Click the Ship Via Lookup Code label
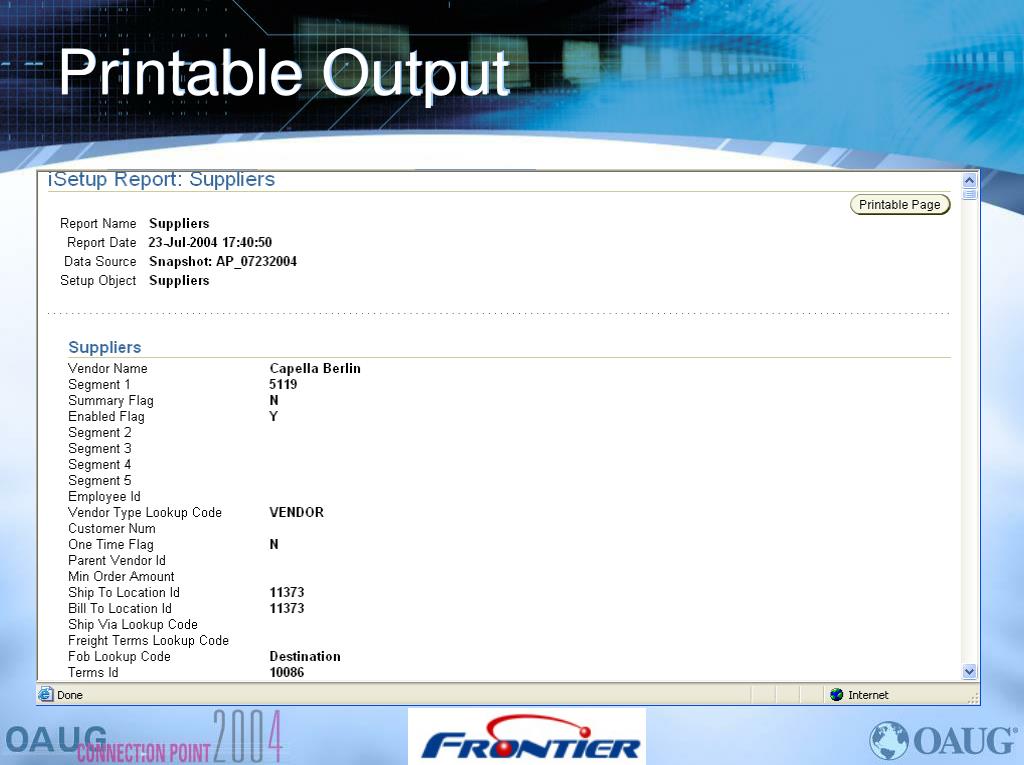This screenshot has width=1024, height=765. (133, 625)
